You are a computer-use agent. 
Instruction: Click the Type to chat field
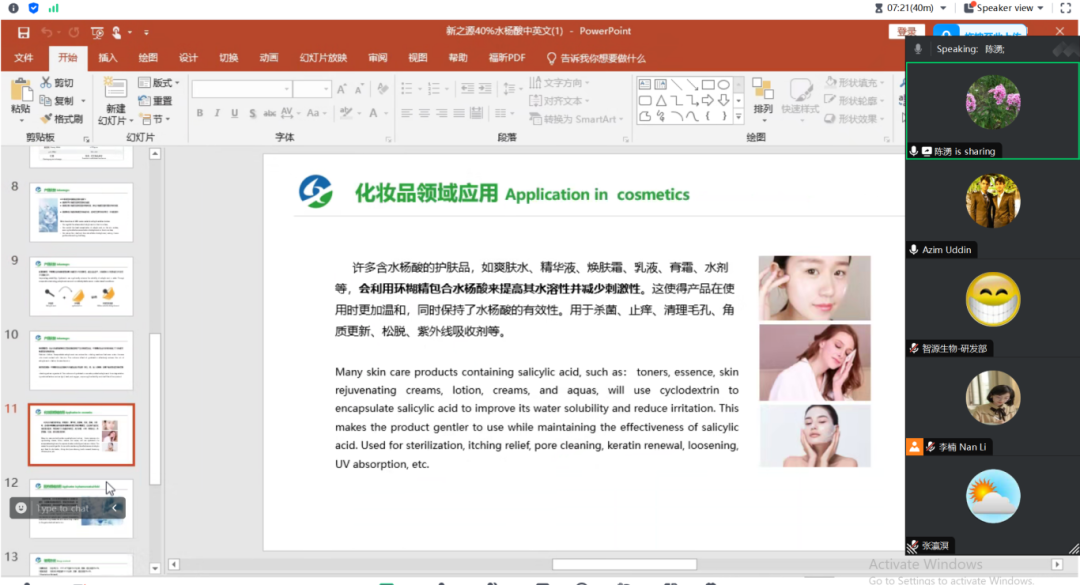click(x=65, y=508)
